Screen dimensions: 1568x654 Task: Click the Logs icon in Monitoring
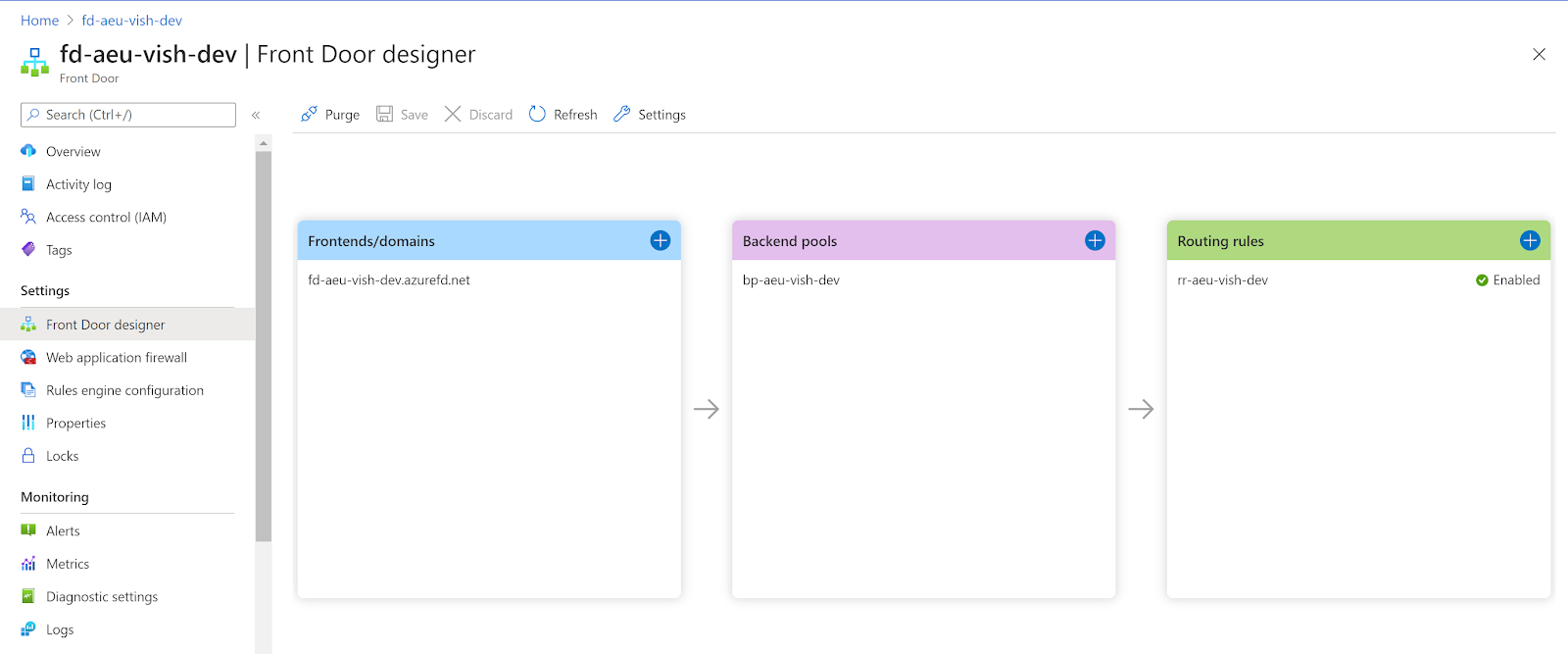[x=28, y=629]
